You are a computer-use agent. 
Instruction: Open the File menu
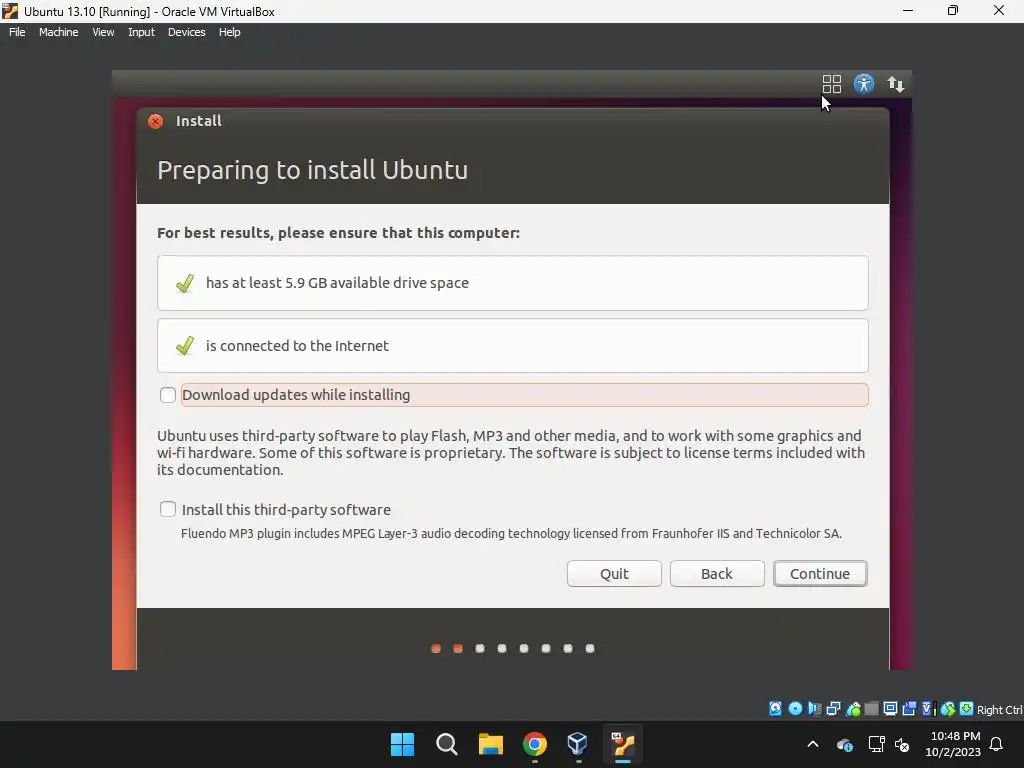coord(17,32)
